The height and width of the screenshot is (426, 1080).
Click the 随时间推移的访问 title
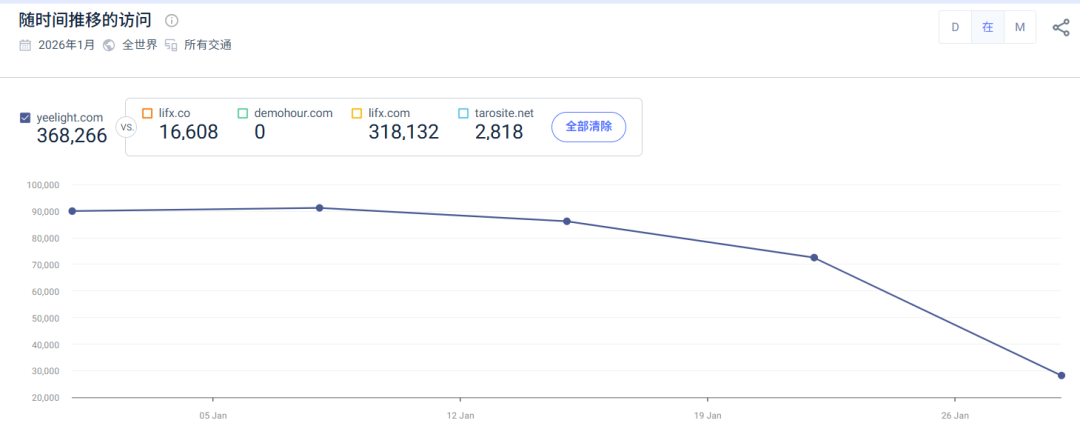click(85, 20)
